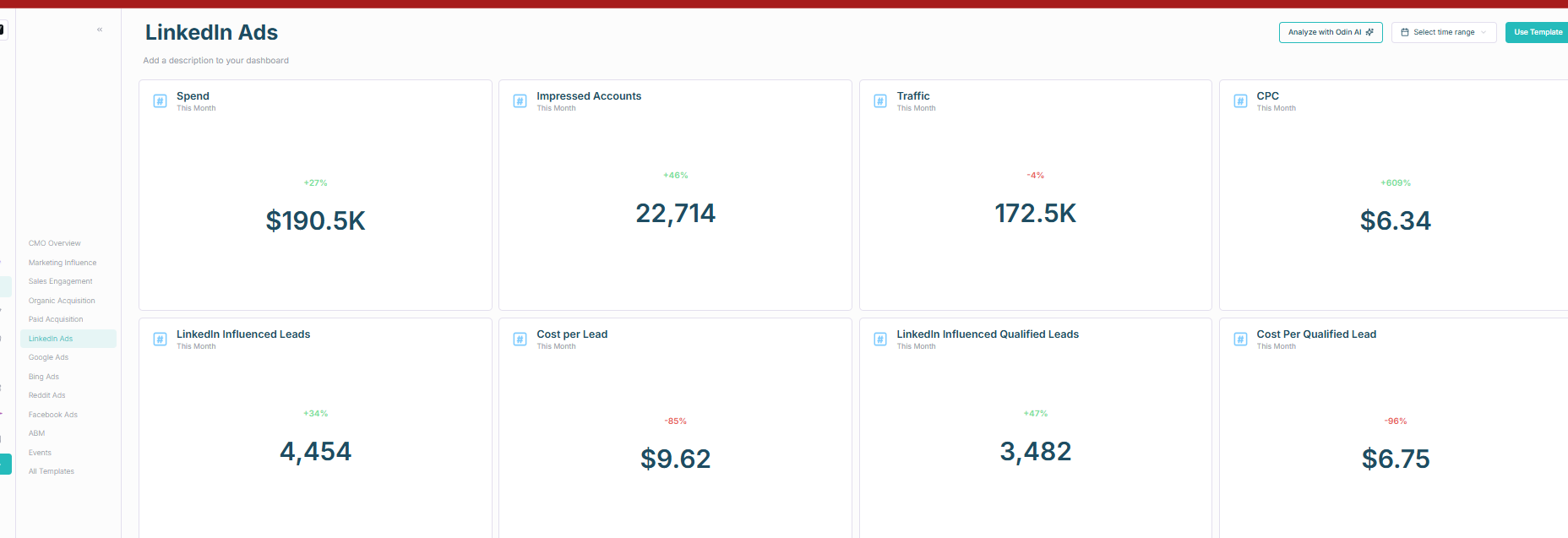The height and width of the screenshot is (538, 1568).
Task: Open CMO Overview in the sidebar
Action: click(55, 243)
